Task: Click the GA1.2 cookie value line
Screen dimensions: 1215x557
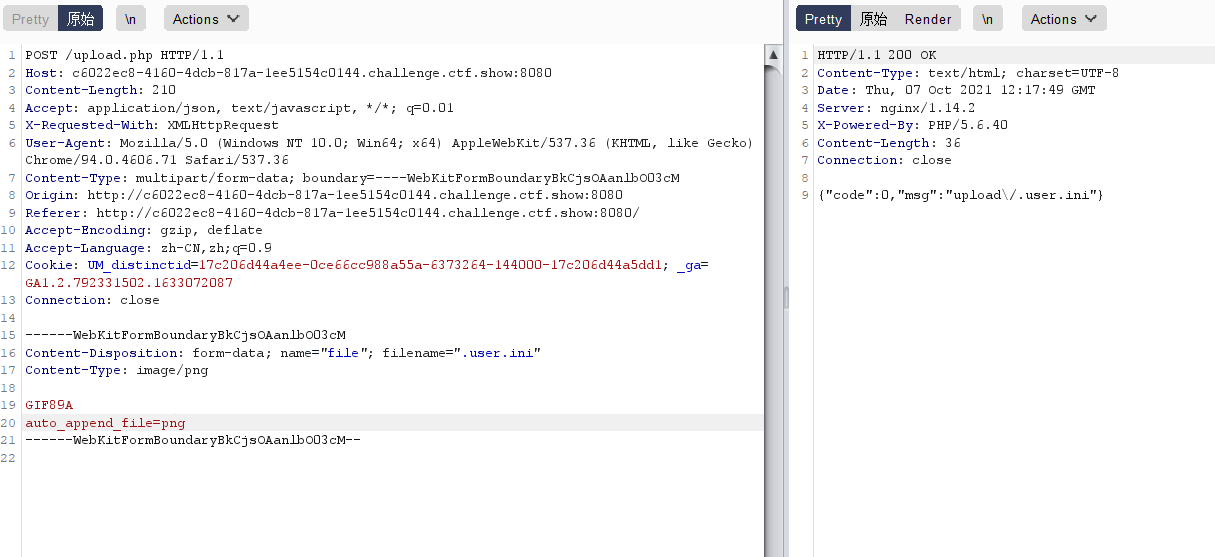Action: point(129,283)
